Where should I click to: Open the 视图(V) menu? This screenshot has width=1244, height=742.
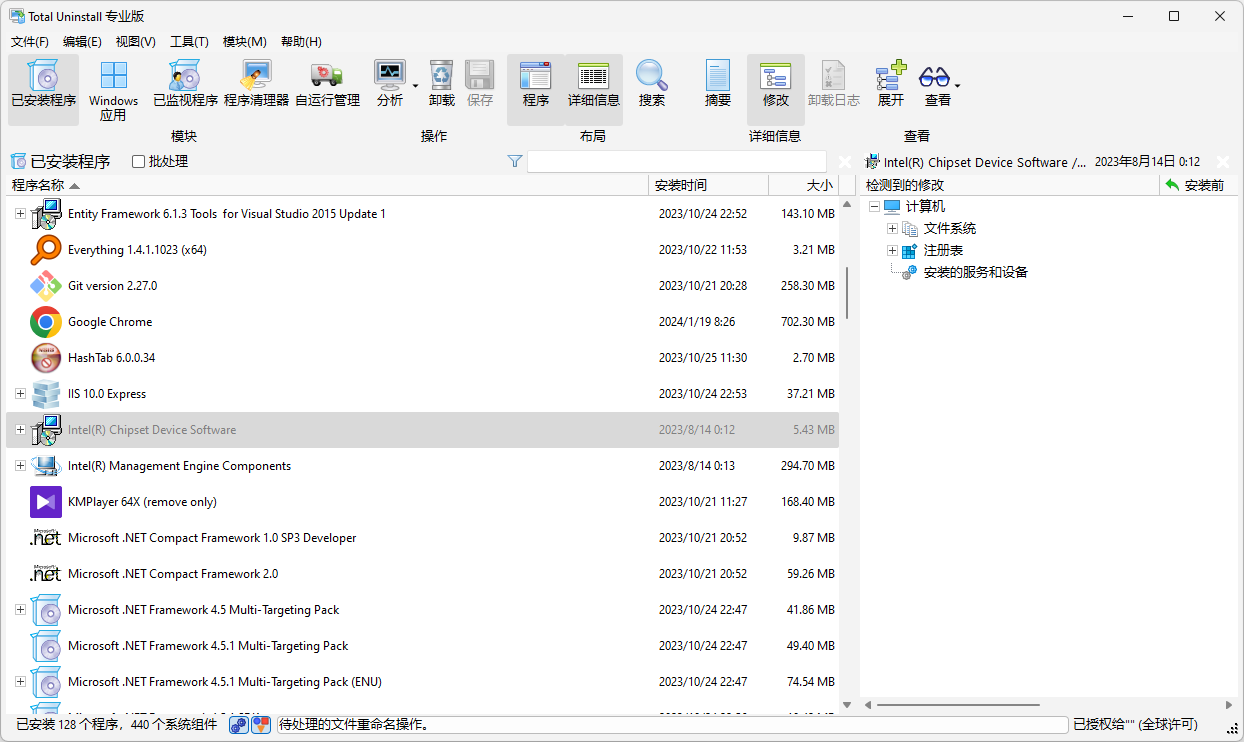(x=135, y=41)
